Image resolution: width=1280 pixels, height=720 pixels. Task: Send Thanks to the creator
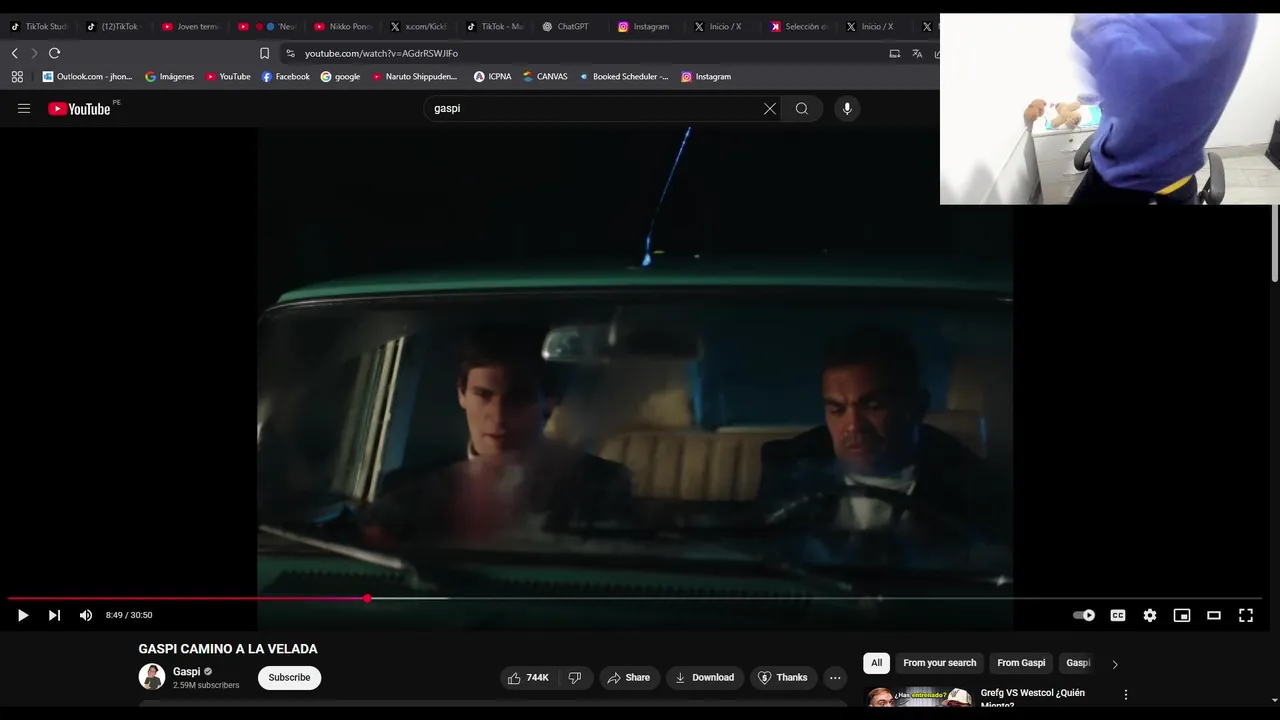783,677
